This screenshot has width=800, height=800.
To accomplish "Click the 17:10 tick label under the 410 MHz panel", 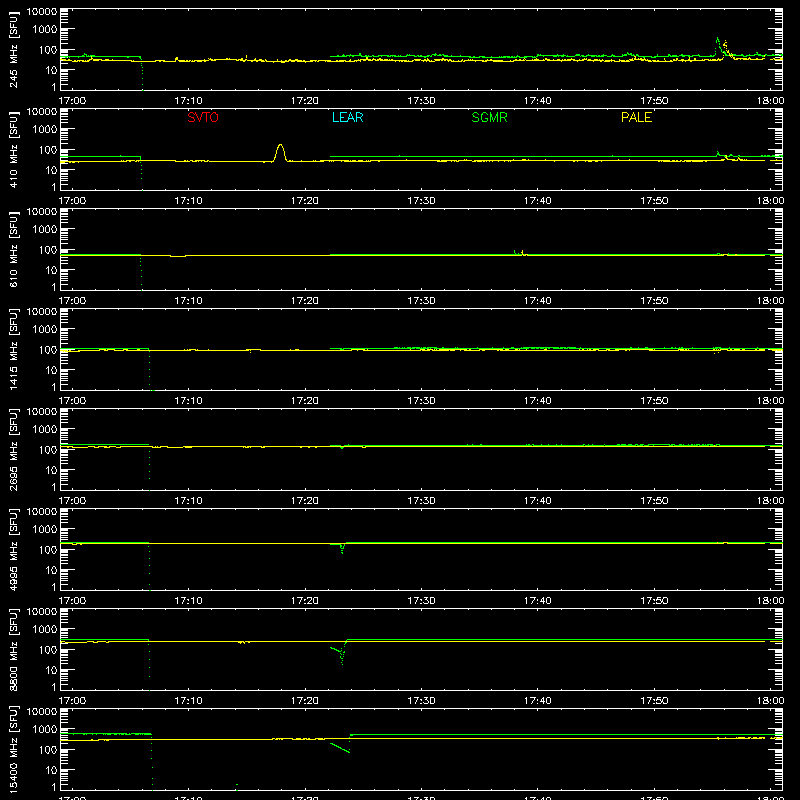I will point(189,201).
